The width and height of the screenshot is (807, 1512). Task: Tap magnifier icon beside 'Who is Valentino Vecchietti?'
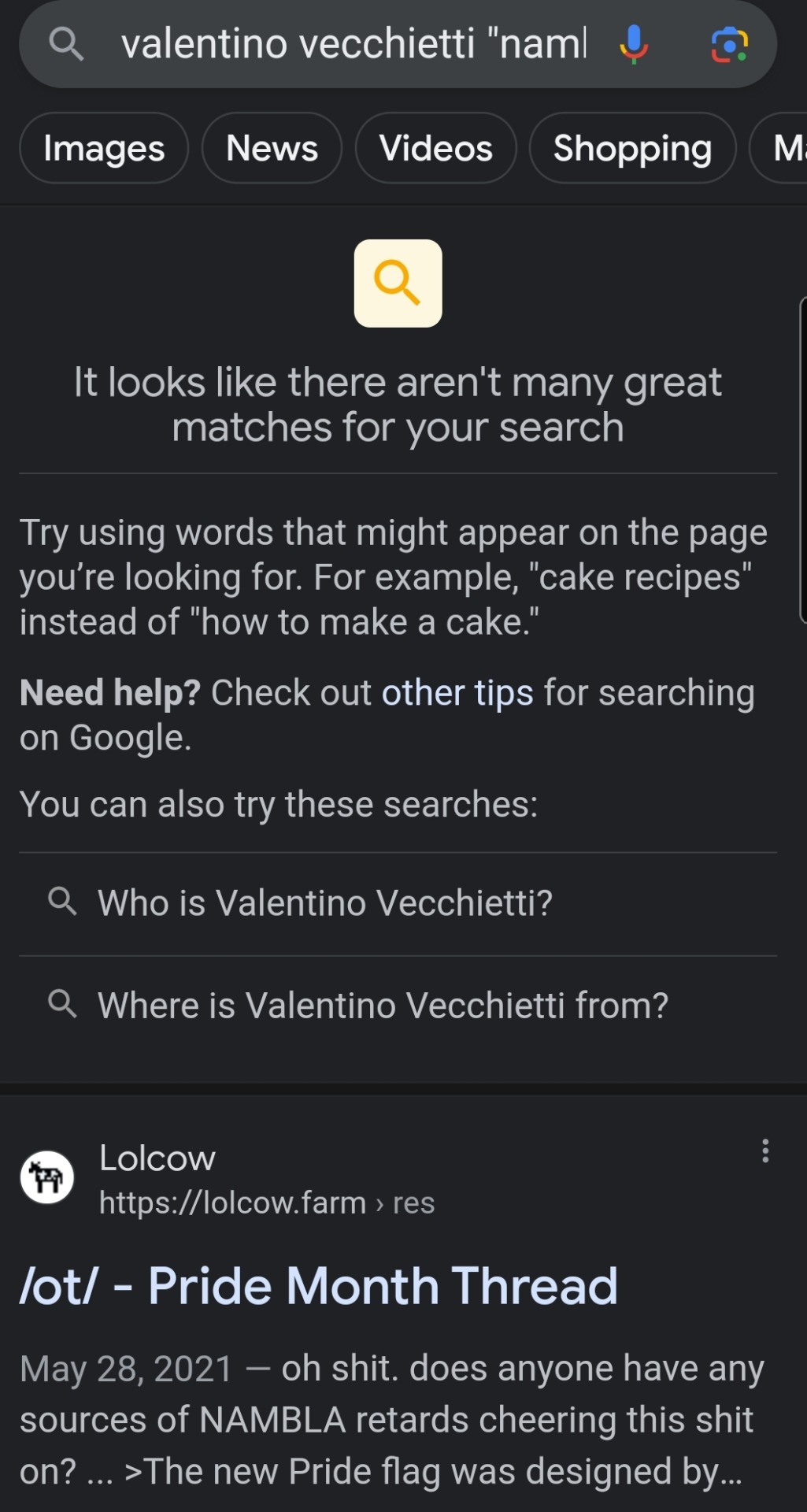(x=62, y=901)
